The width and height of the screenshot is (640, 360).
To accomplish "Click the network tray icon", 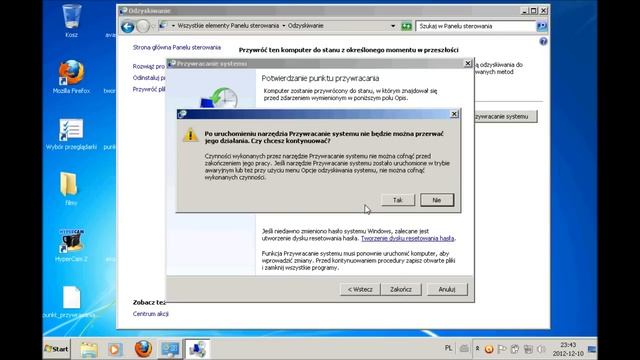I will click(528, 349).
